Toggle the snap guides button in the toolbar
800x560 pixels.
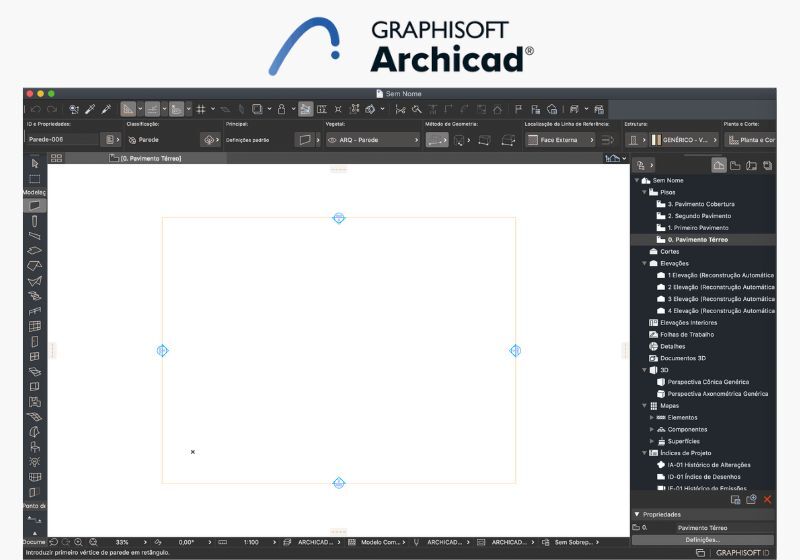point(152,109)
